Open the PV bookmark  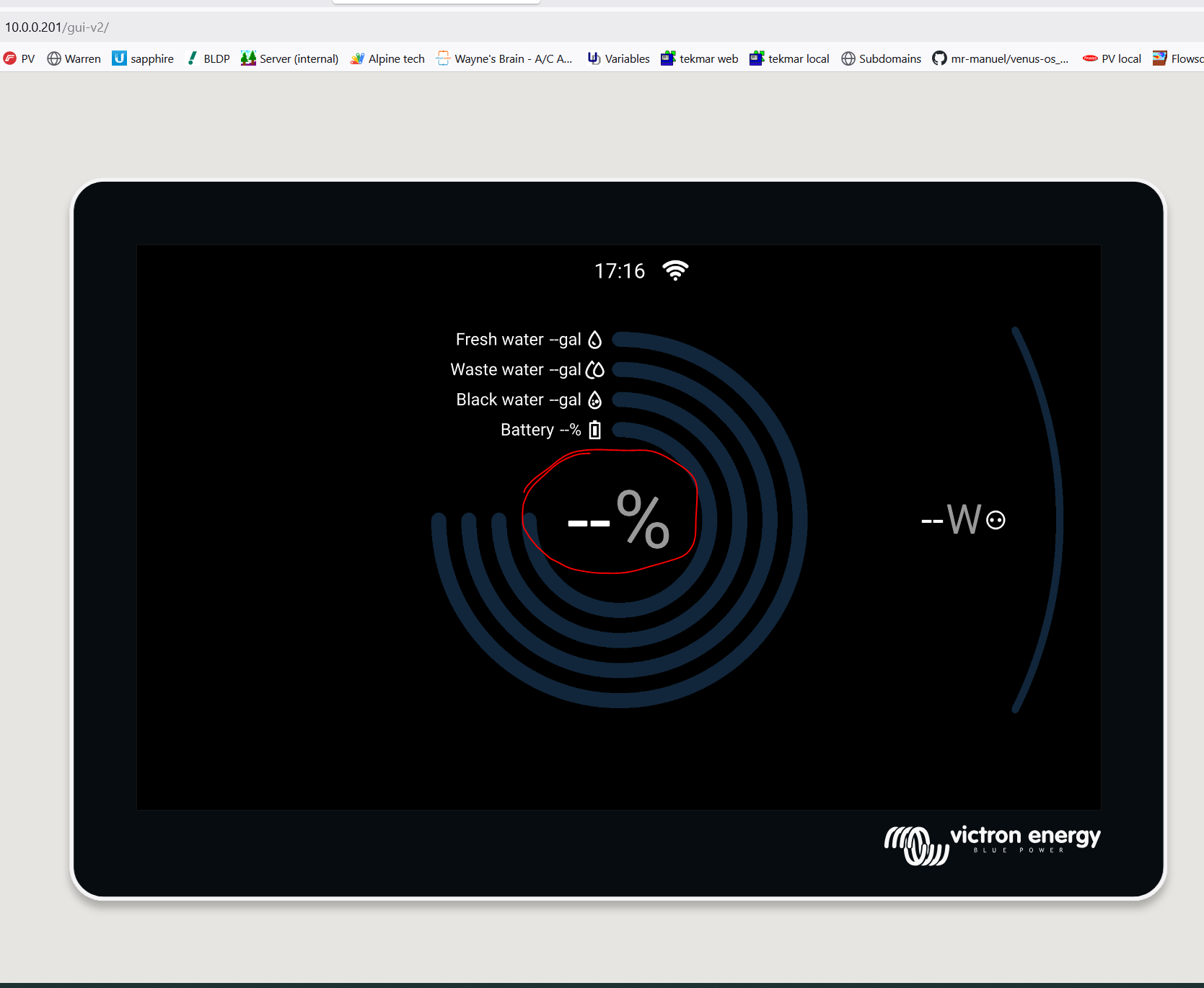click(19, 58)
